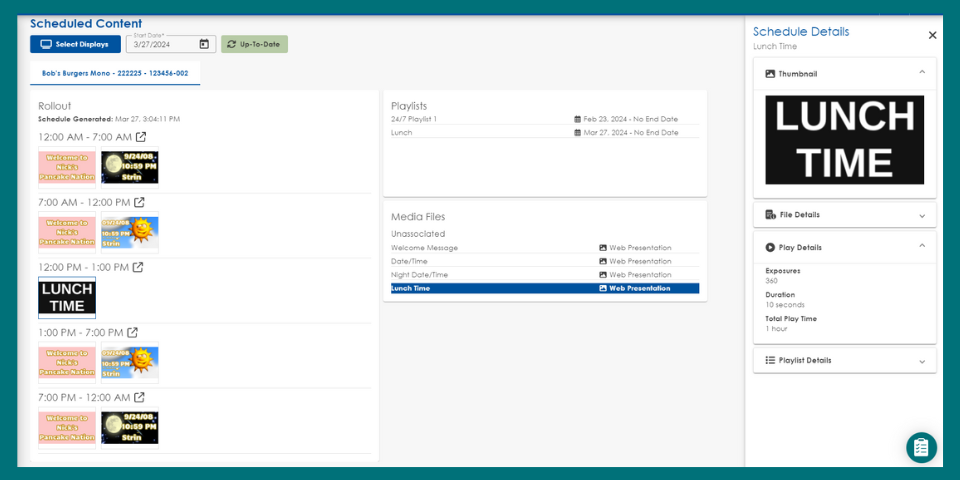This screenshot has width=960, height=480.
Task: Click the calendar icon in Start Date field
Action: pyautogui.click(x=204, y=44)
